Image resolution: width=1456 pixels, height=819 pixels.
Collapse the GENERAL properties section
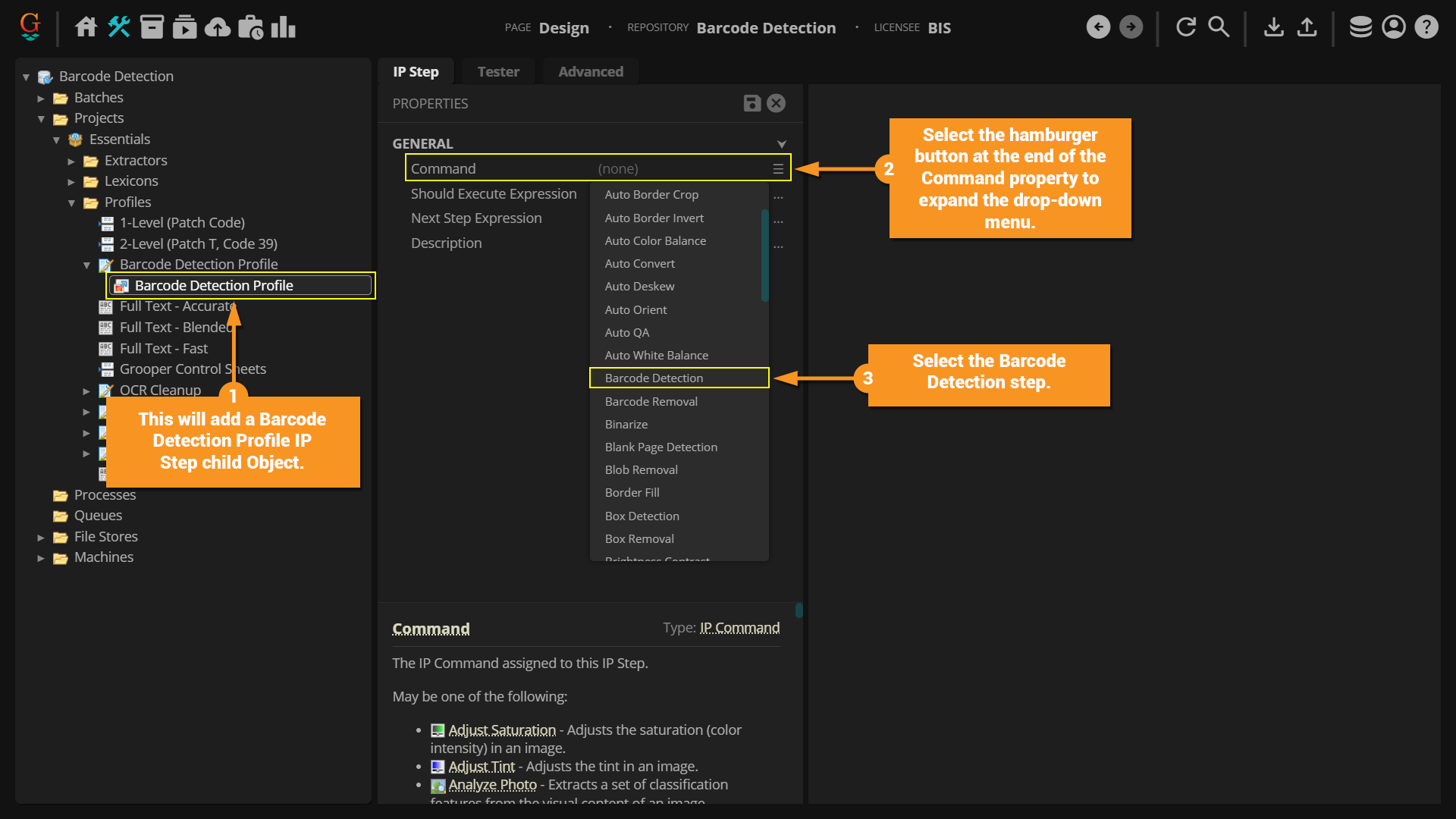click(x=781, y=144)
